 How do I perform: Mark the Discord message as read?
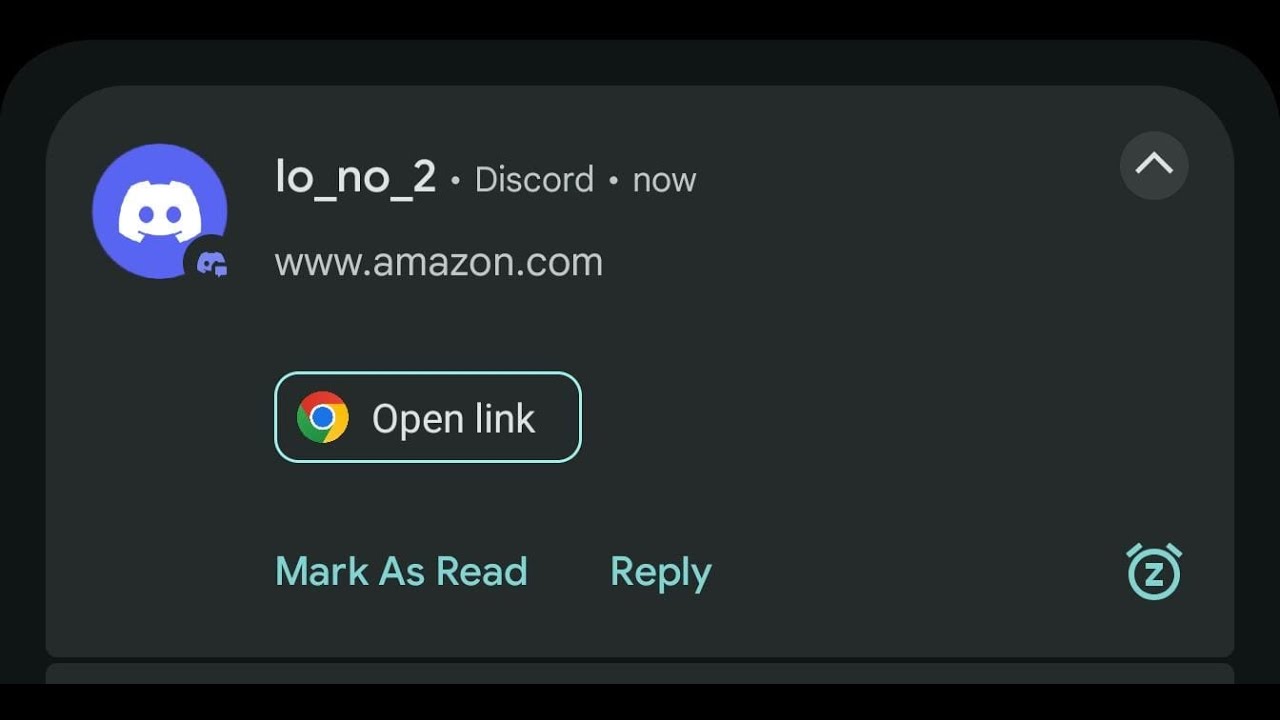[401, 571]
